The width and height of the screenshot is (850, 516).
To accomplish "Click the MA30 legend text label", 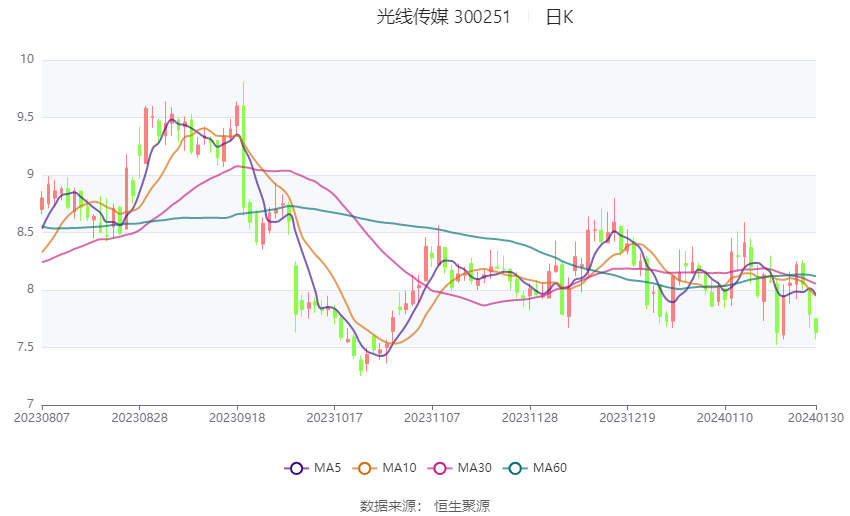I will pyautogui.click(x=474, y=468).
